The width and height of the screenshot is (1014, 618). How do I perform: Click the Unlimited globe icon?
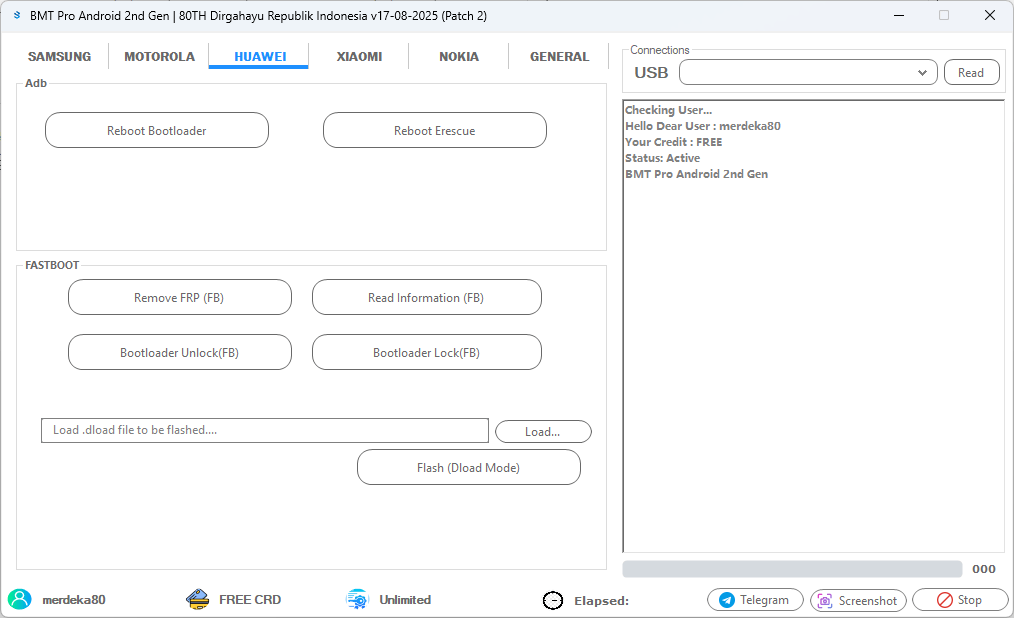coord(356,599)
